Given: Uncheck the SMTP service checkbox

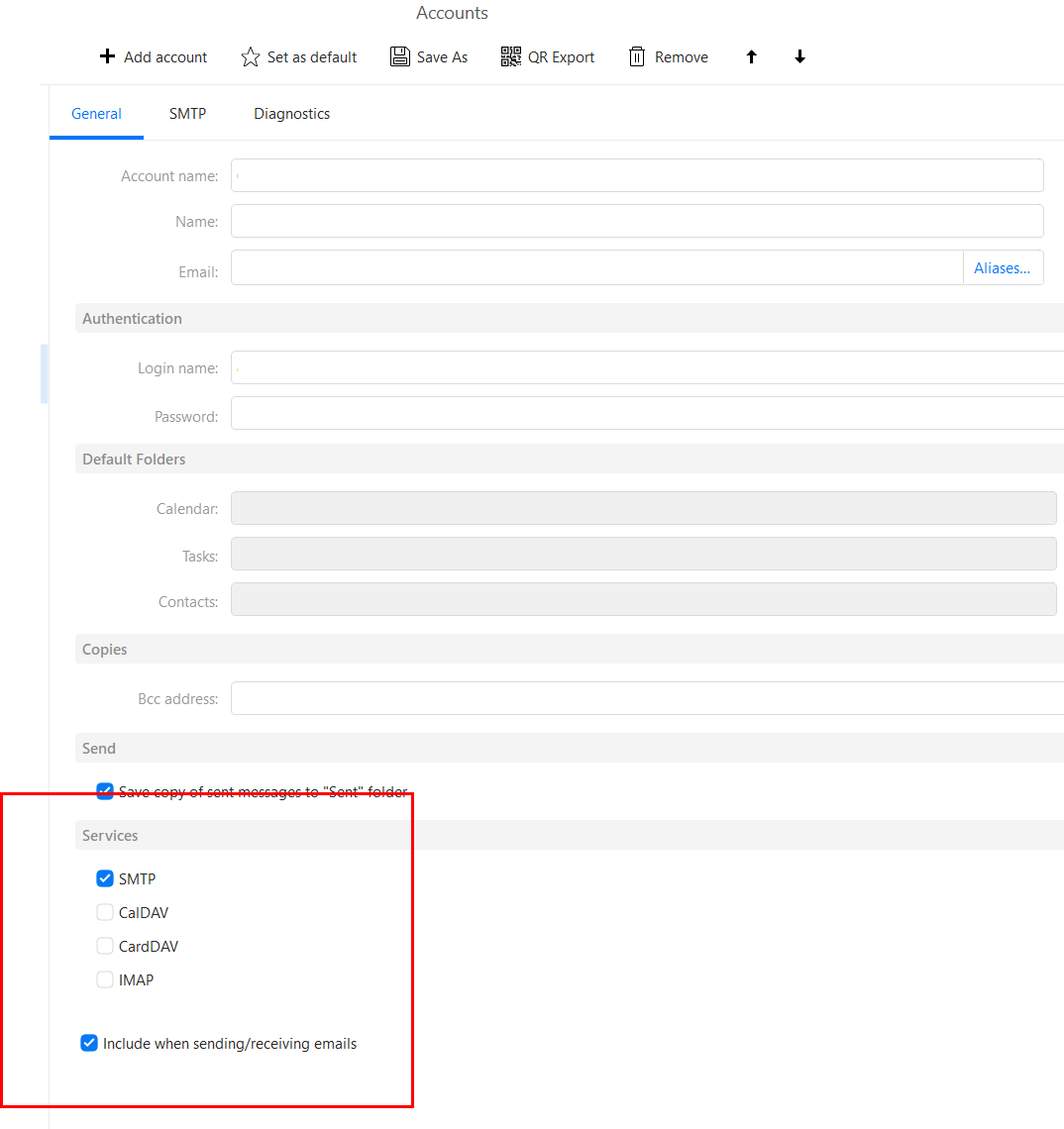Looking at the screenshot, I should (105, 878).
